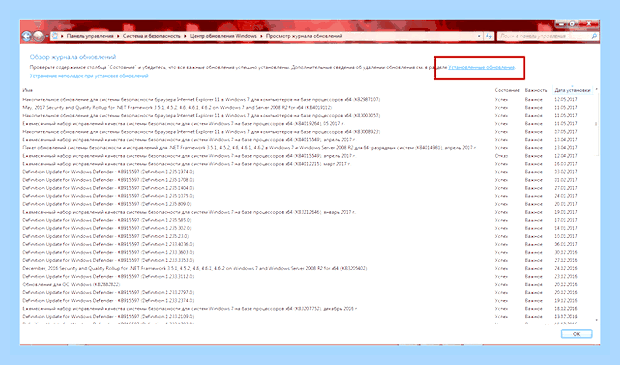Open the recent pages dropdown beside Forward
Viewport: 620px width, 365px height.
pyautogui.click(x=47, y=36)
